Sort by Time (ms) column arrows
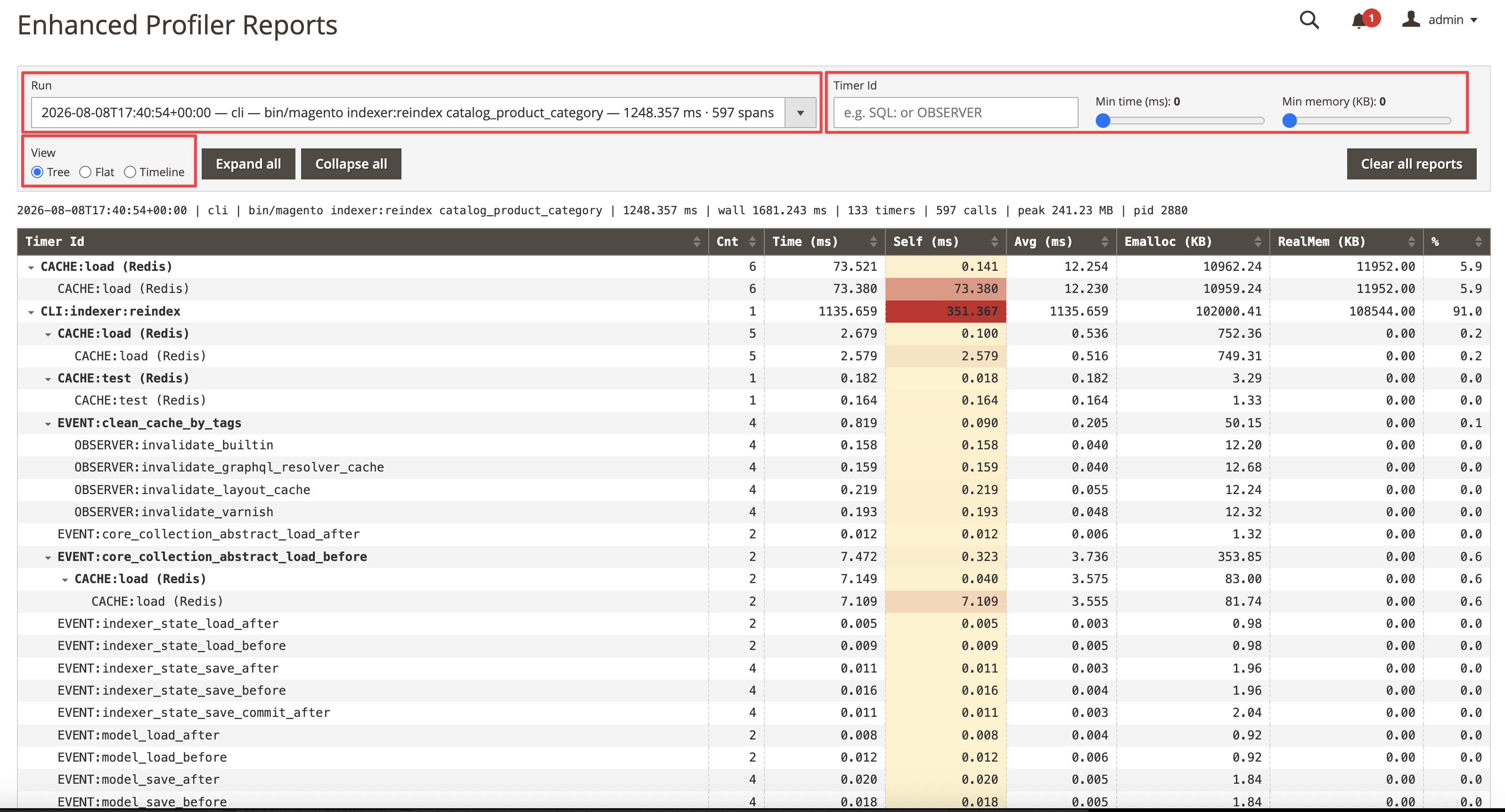The height and width of the screenshot is (812, 1505). [874, 242]
